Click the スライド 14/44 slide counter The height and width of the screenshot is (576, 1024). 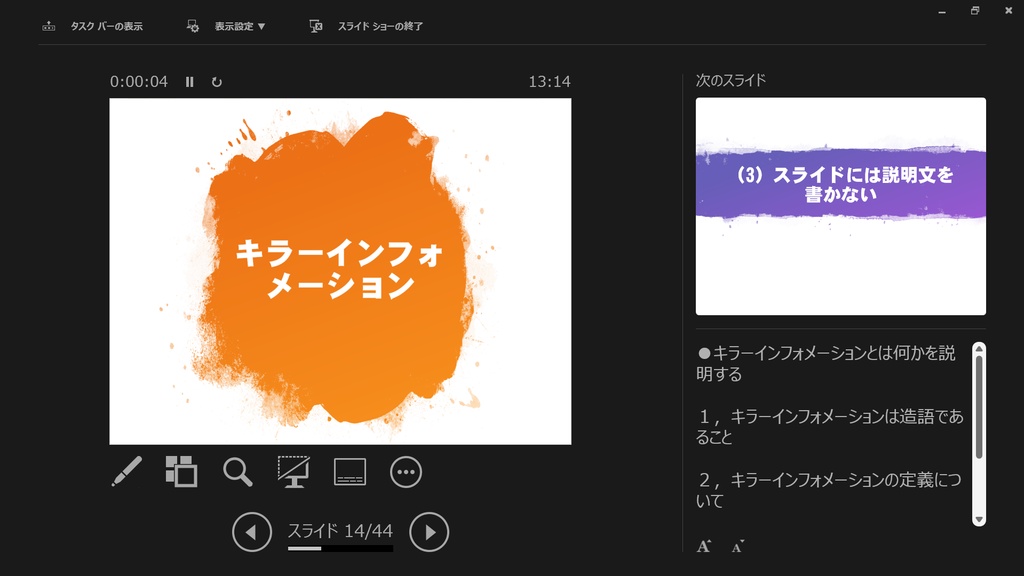(x=340, y=530)
